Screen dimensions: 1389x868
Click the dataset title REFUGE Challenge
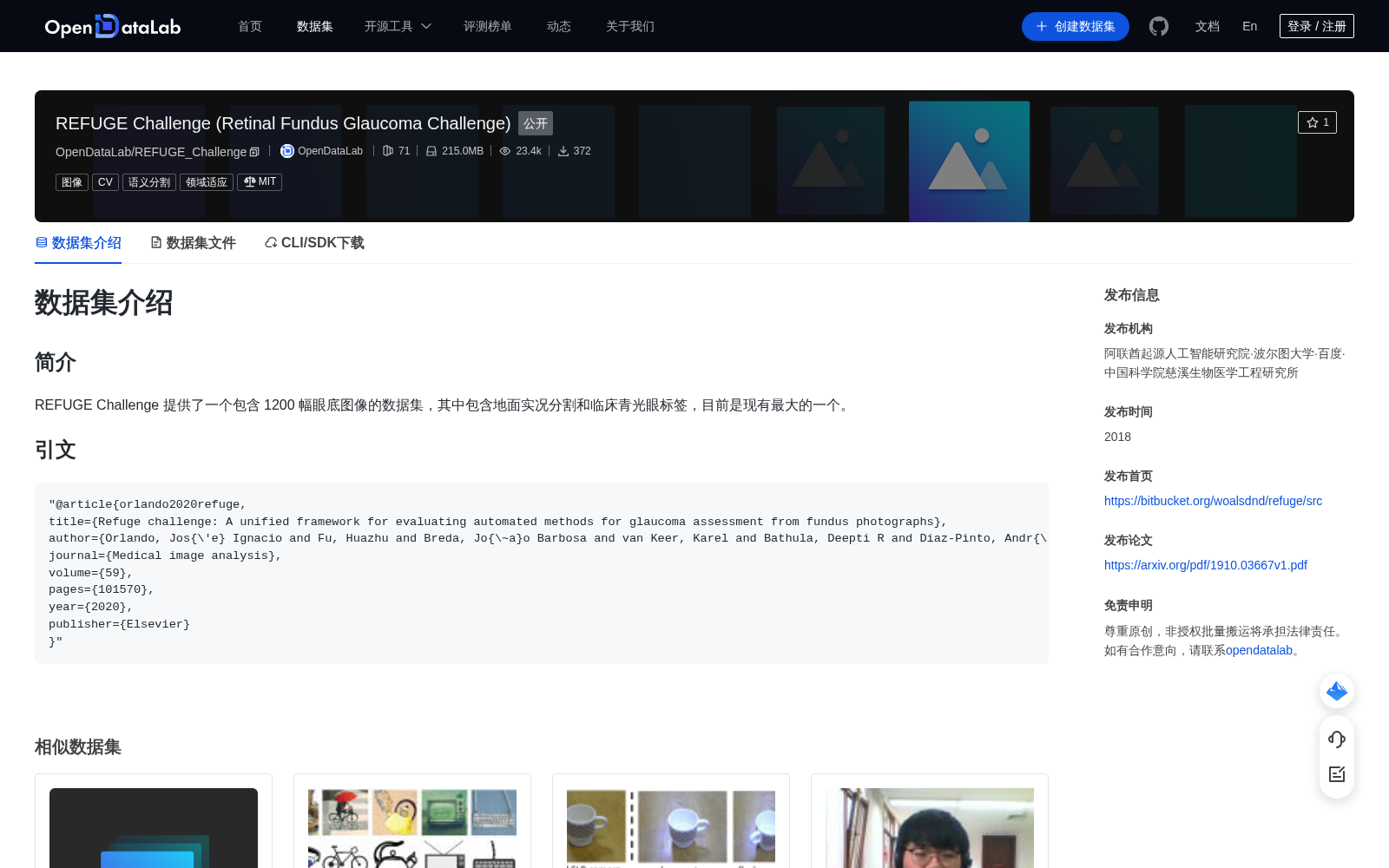(283, 123)
